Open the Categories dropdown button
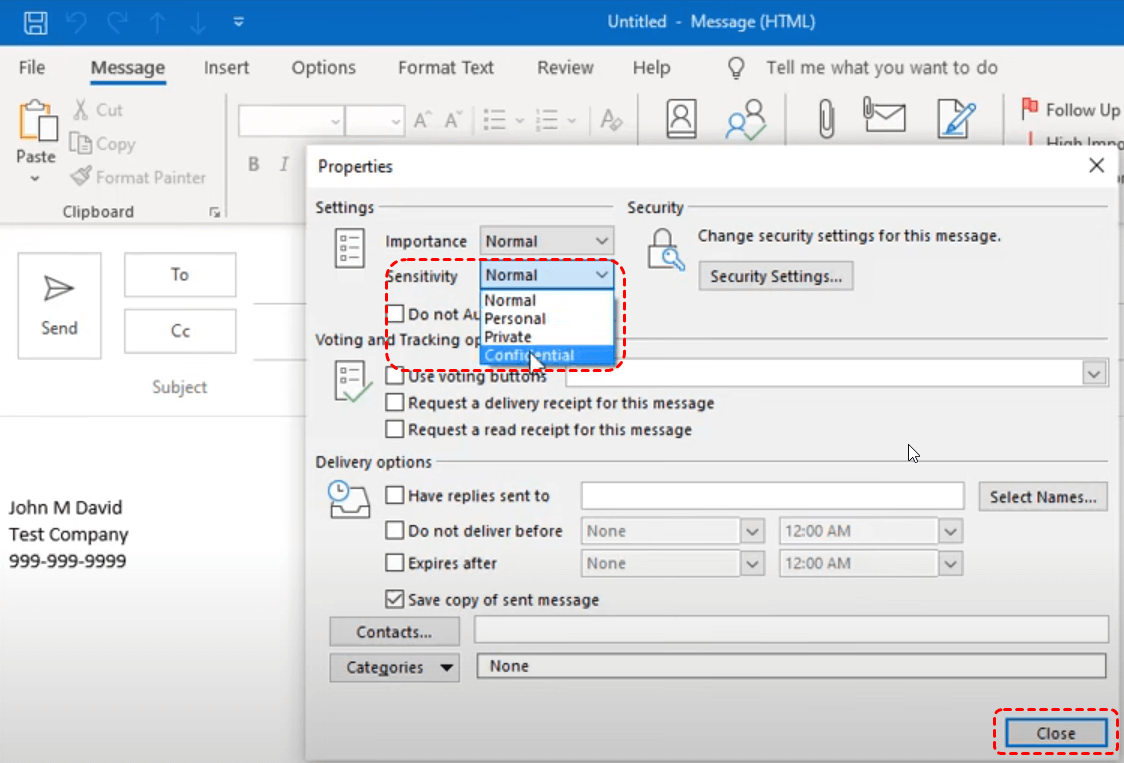The image size is (1124, 763). (x=394, y=668)
